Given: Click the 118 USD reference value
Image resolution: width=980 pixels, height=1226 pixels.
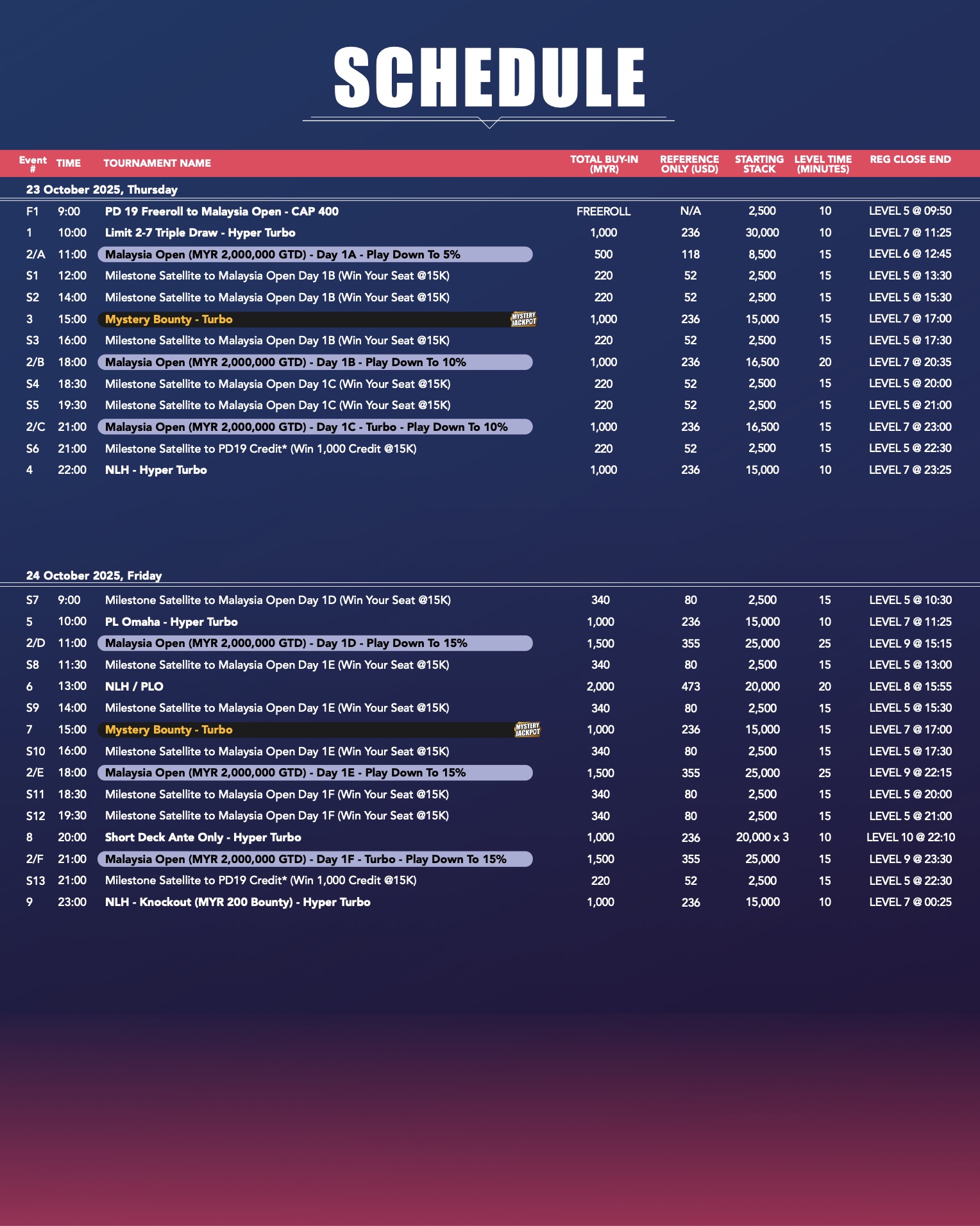Looking at the screenshot, I should [691, 255].
